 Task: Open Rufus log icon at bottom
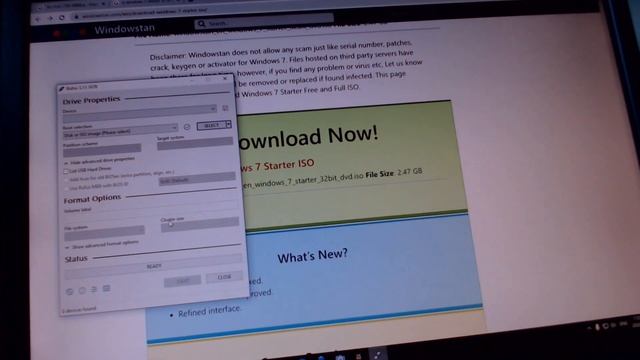point(107,289)
